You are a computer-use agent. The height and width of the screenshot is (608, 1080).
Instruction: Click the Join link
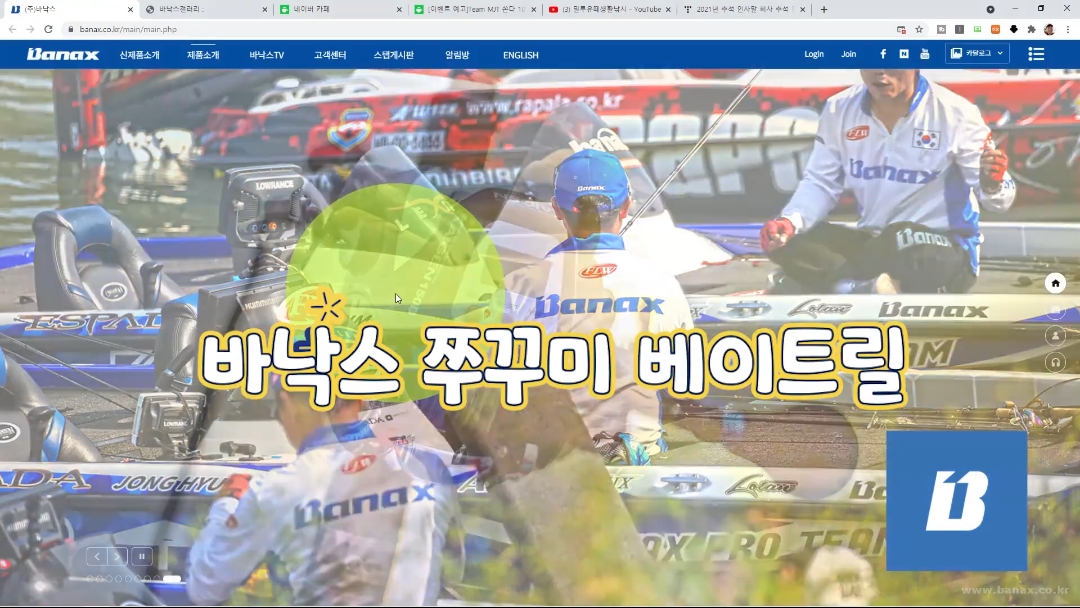849,54
